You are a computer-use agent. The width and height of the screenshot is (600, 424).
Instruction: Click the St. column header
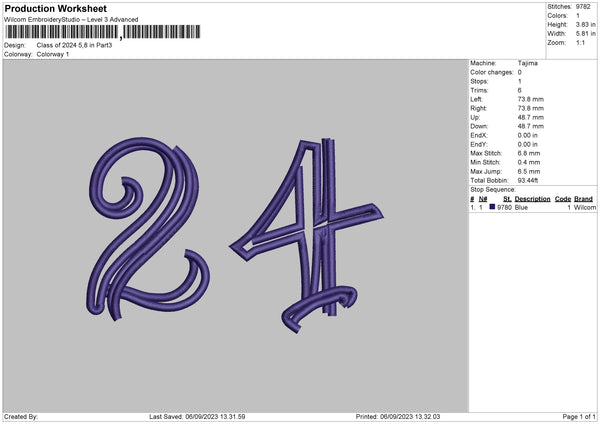(x=507, y=199)
